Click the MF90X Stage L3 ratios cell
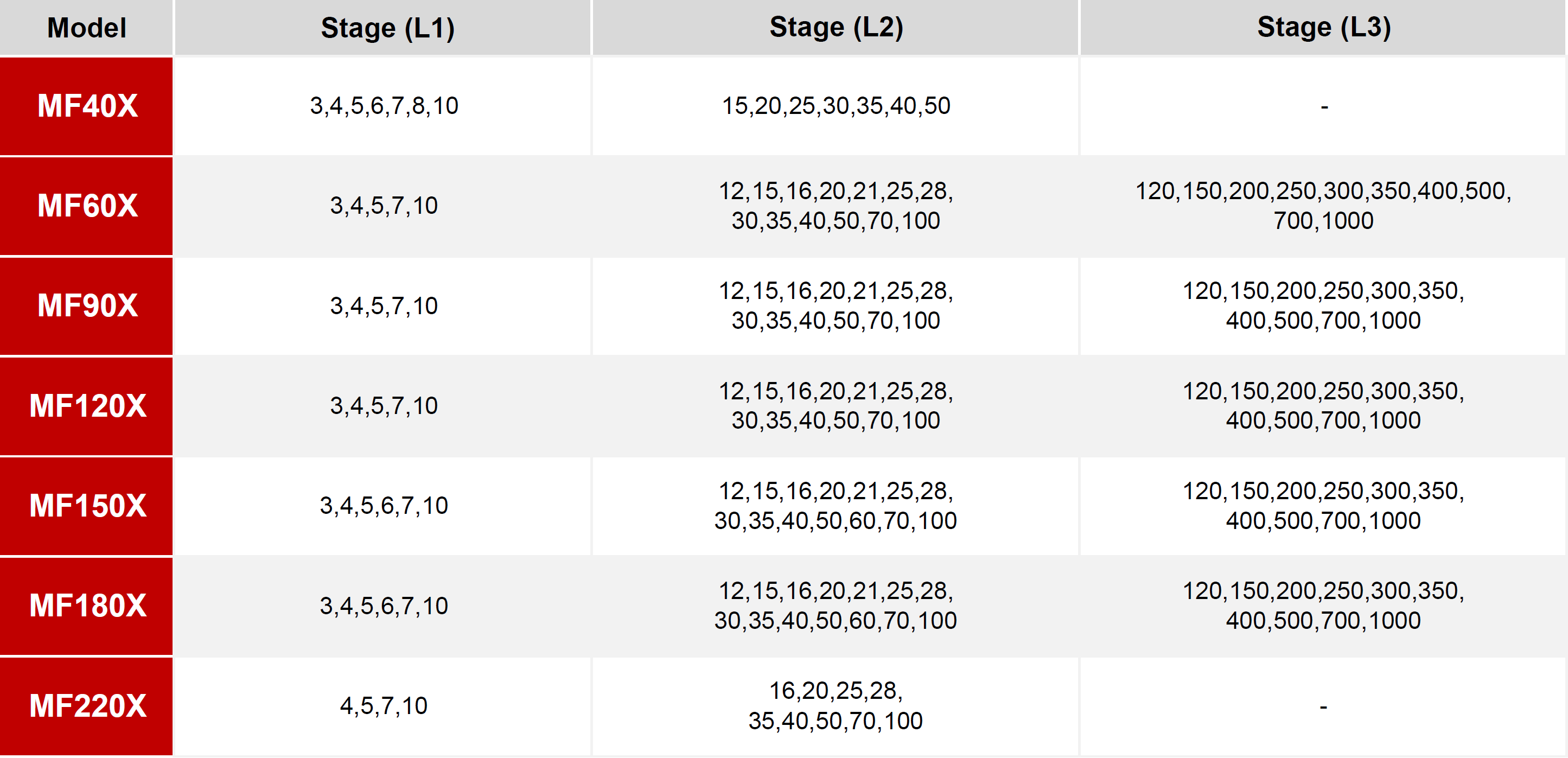 click(1323, 305)
